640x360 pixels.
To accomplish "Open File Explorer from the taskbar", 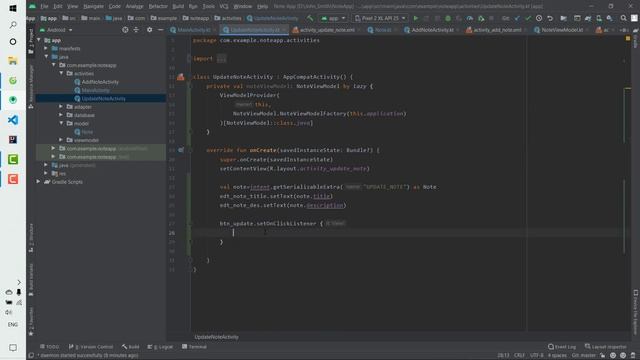I will (x=13, y=61).
